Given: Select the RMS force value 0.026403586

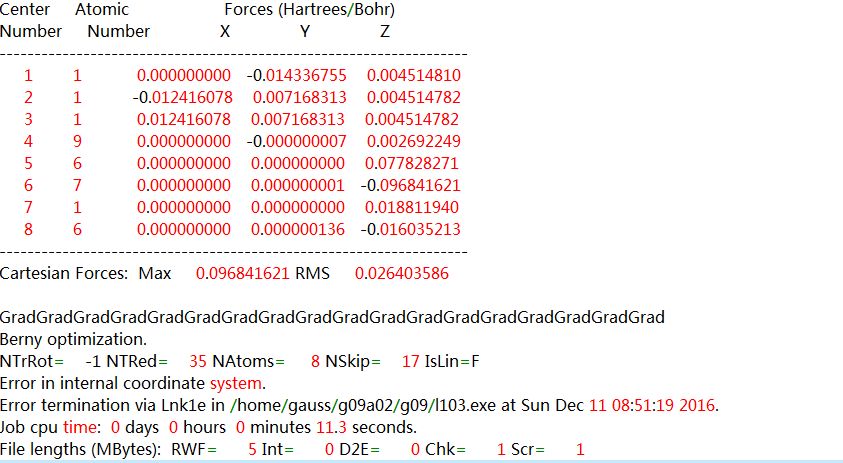Looking at the screenshot, I should coord(402,274).
